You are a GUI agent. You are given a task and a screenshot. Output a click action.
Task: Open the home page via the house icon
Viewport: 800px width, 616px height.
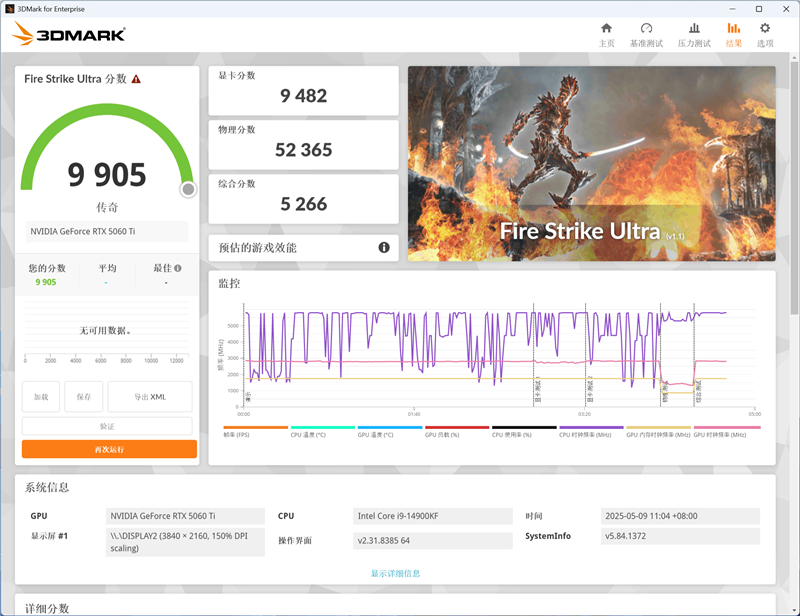(x=606, y=29)
